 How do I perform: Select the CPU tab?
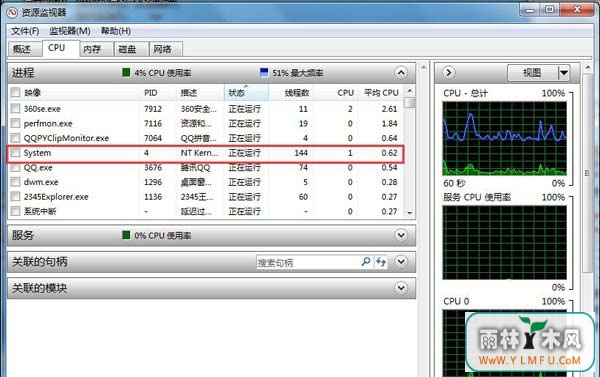(x=61, y=48)
